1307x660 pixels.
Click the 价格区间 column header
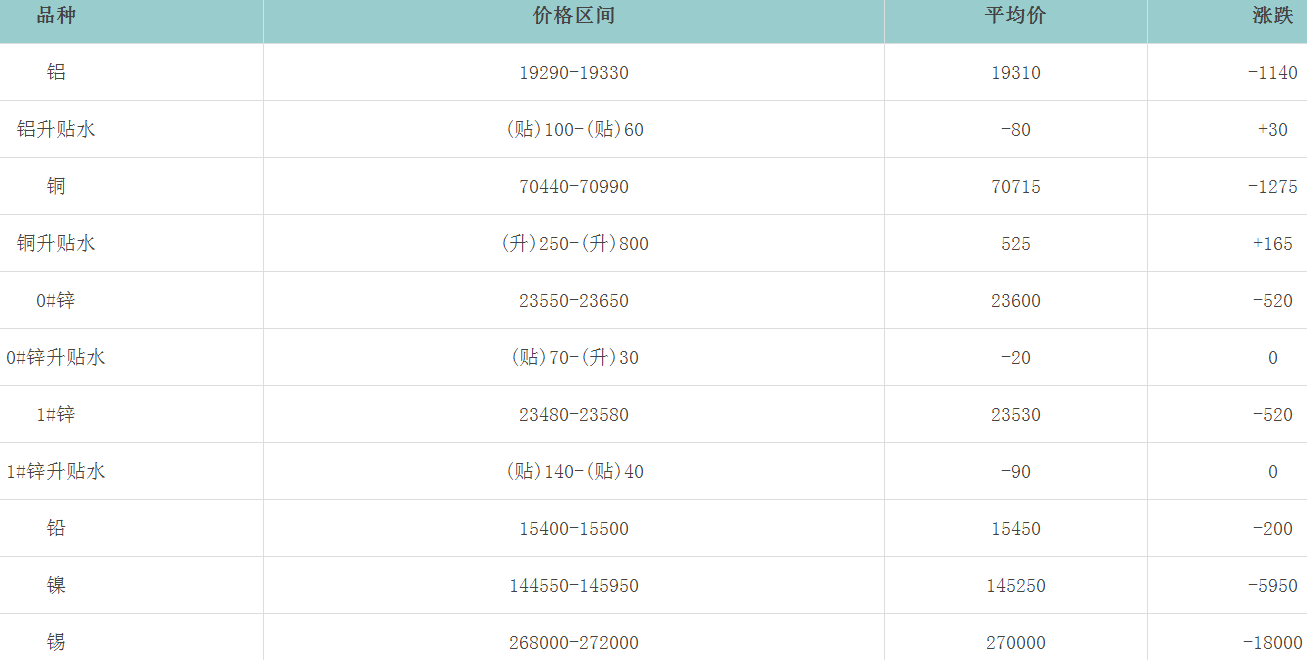coord(574,16)
